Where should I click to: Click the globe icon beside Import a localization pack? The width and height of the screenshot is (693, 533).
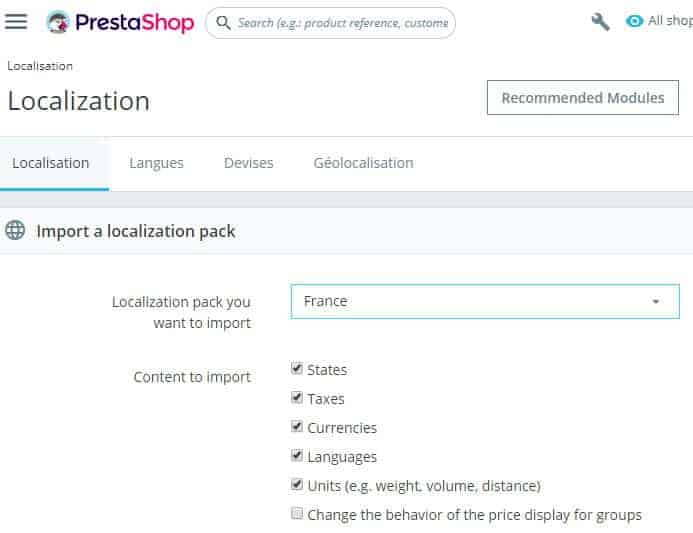point(15,230)
